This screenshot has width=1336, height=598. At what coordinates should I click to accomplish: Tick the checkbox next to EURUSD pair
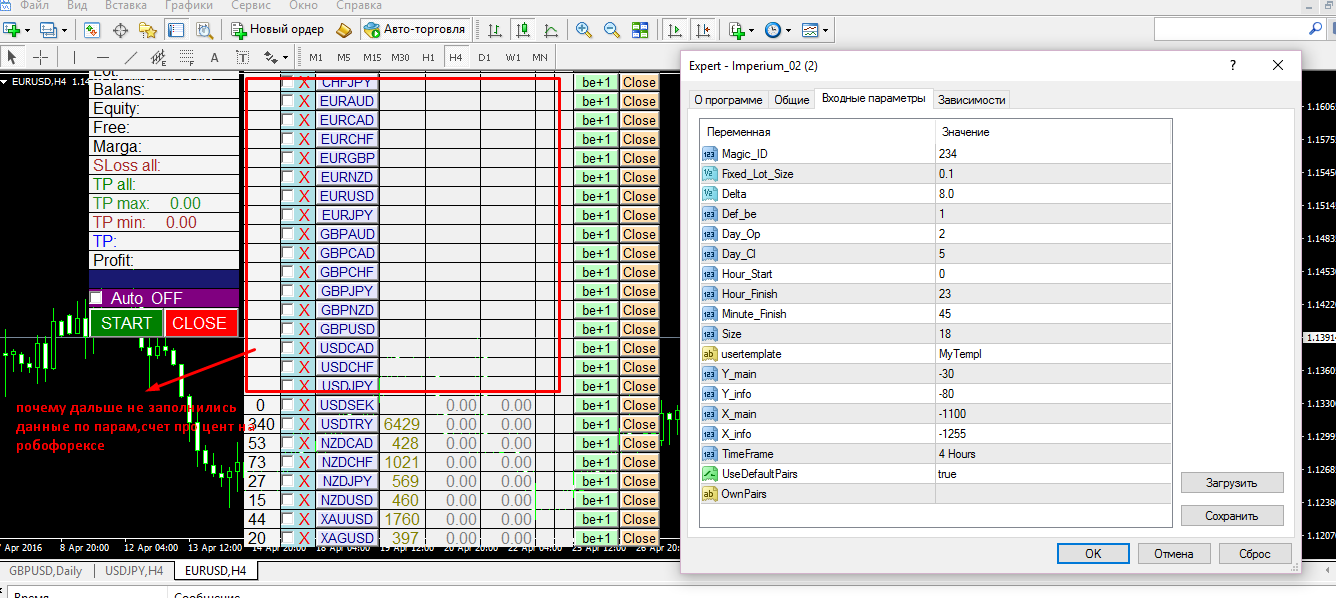(288, 196)
